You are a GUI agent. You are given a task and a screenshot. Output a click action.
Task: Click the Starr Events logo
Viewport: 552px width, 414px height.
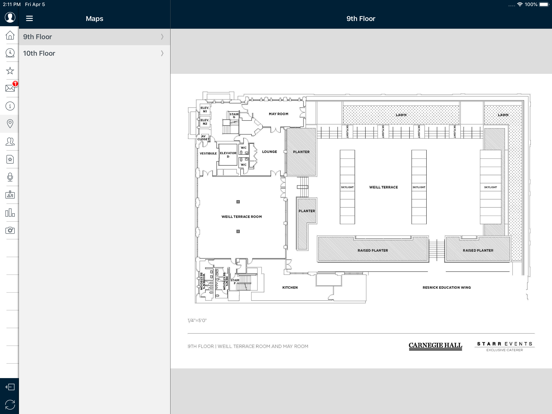coord(504,346)
